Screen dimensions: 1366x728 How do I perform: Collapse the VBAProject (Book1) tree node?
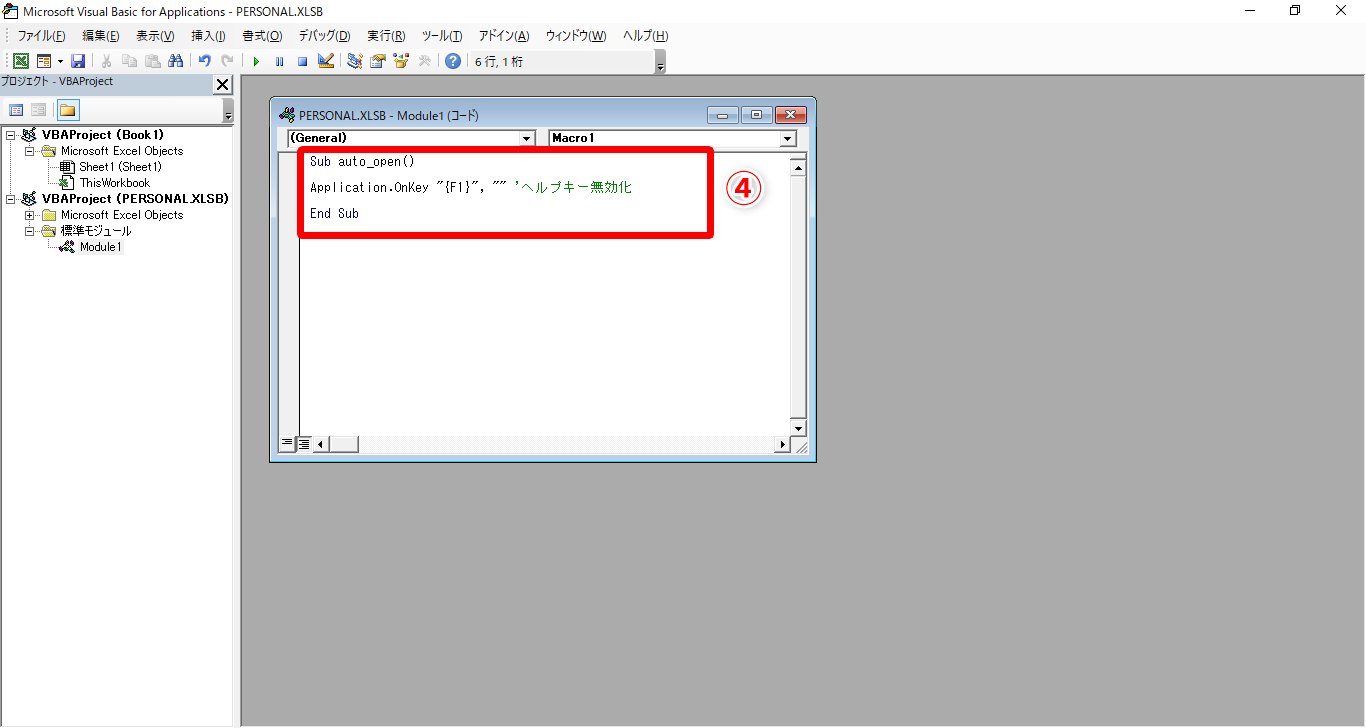[x=11, y=135]
